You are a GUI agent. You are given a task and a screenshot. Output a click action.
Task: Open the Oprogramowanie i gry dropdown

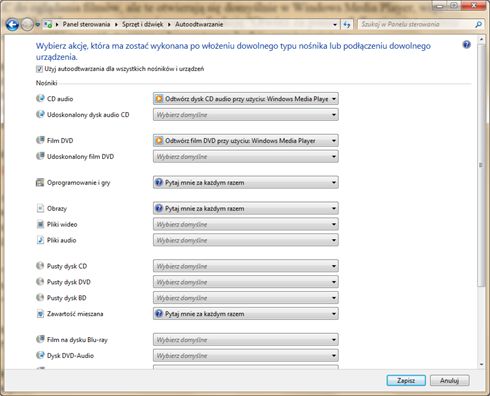[x=246, y=182]
